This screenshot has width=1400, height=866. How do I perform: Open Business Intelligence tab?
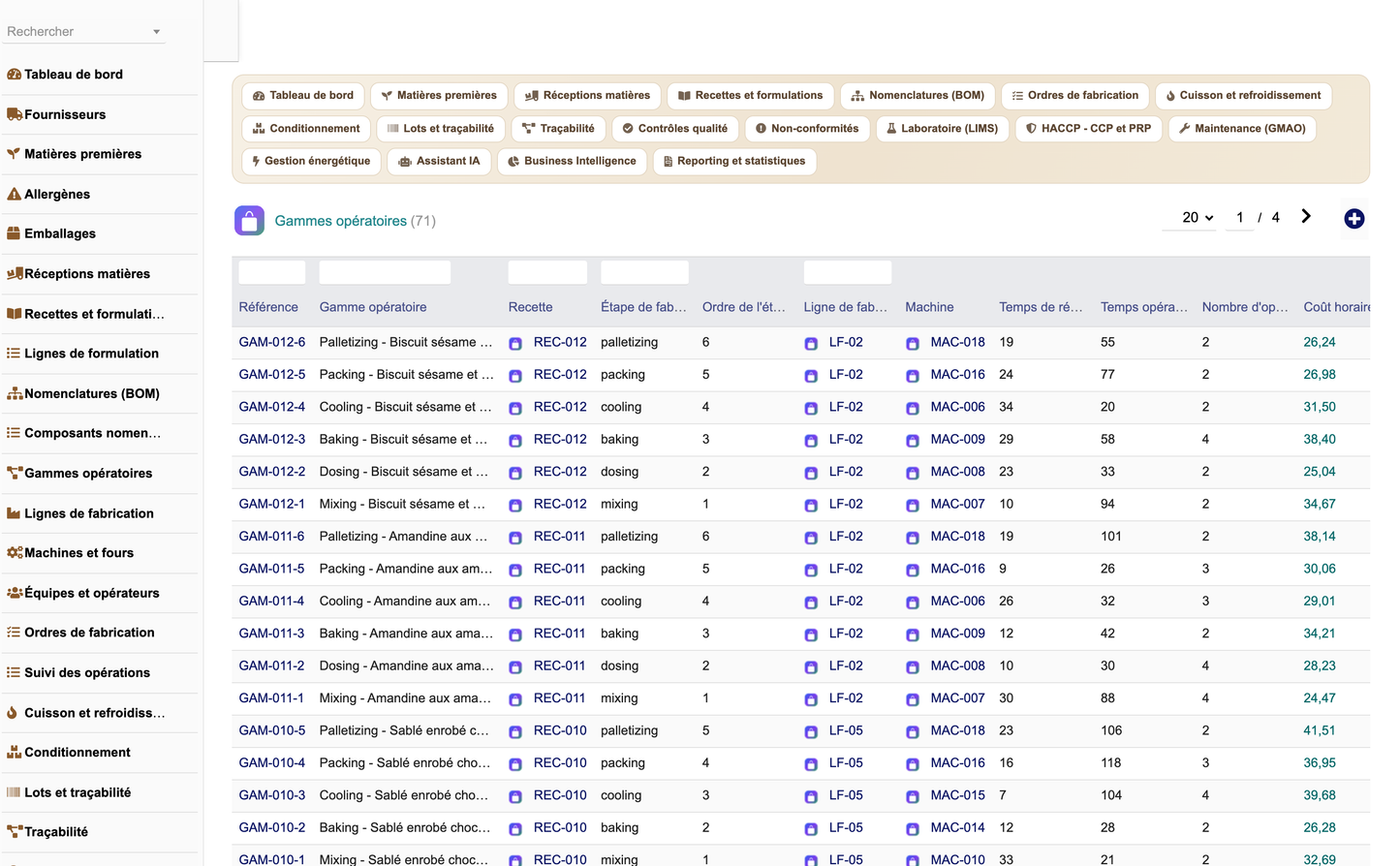(x=572, y=162)
